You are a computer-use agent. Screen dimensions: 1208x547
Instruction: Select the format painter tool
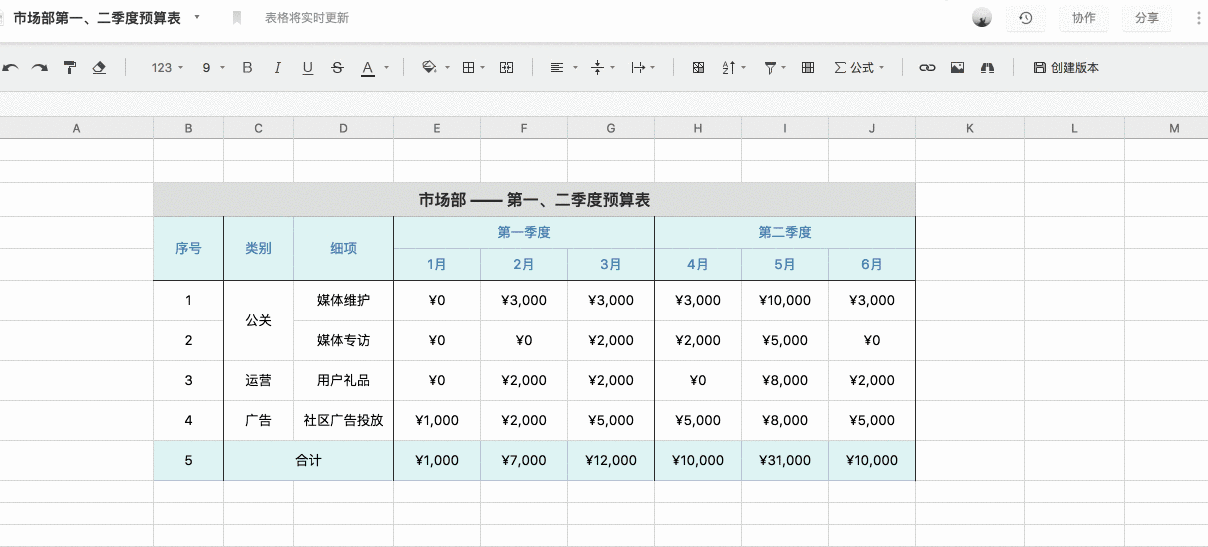click(70, 68)
